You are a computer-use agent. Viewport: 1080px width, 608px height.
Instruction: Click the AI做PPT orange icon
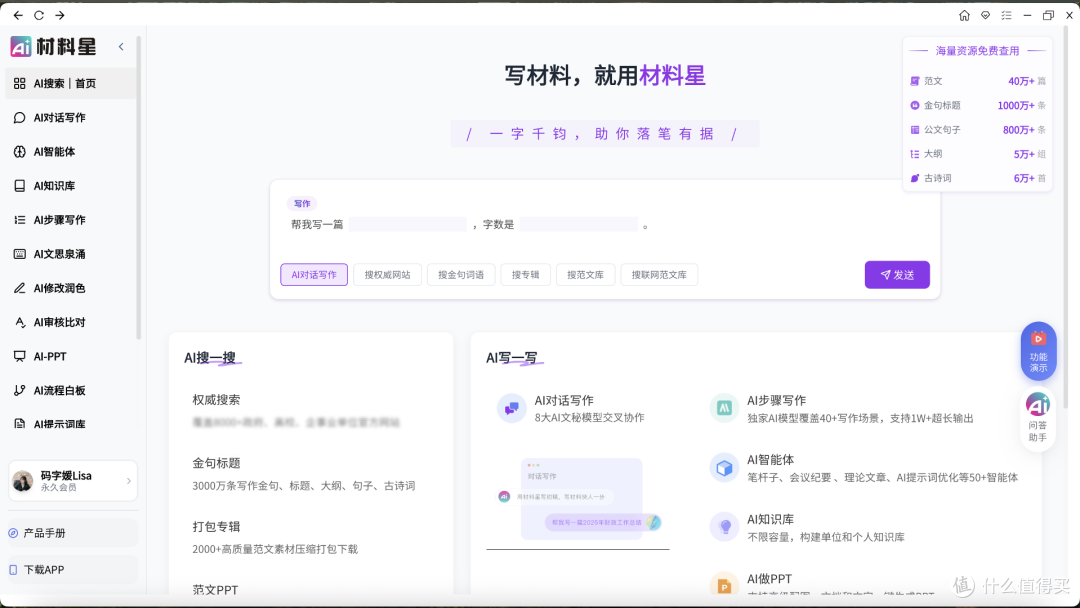[724, 585]
